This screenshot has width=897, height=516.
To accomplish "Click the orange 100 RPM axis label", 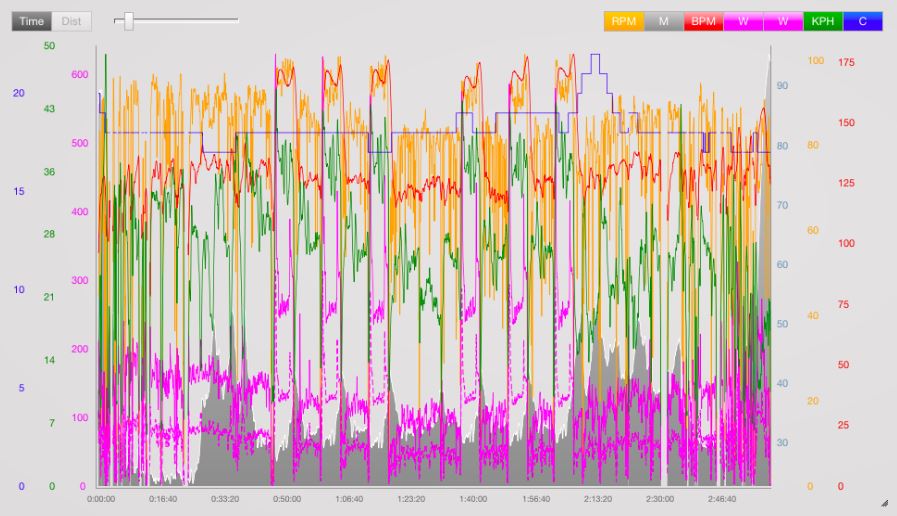I will [815, 61].
